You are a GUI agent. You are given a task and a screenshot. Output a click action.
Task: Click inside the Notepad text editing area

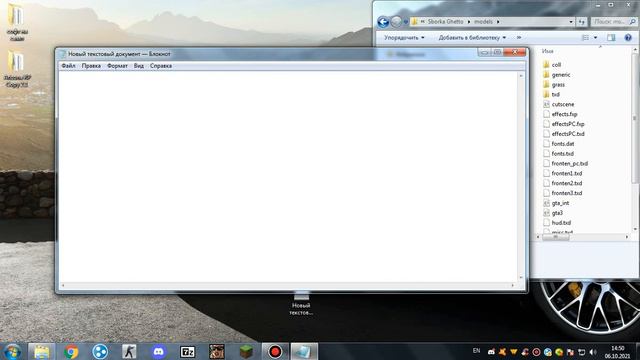[x=288, y=177]
